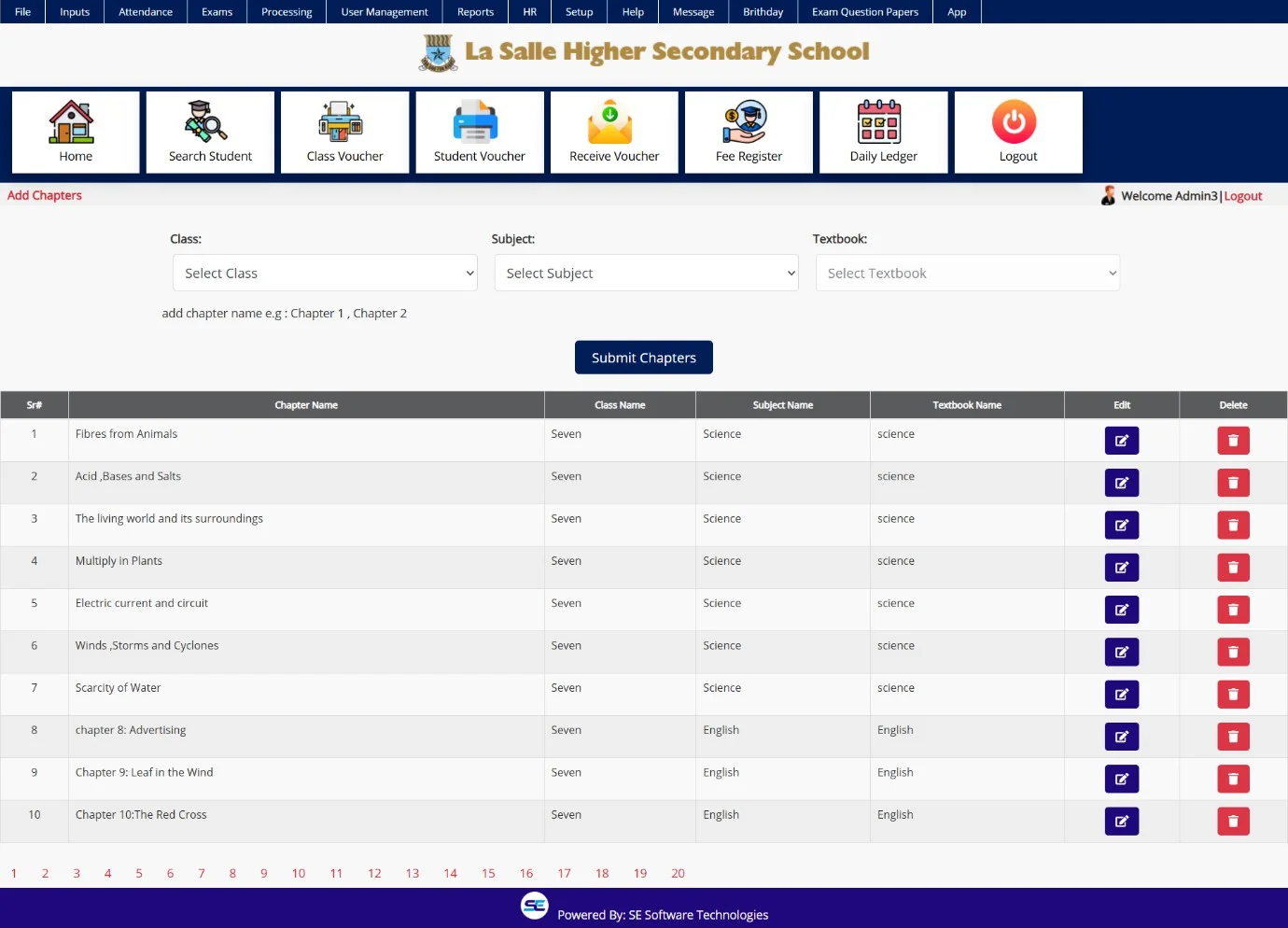Open the Class Voucher printer icon
1288x928 pixels.
(342, 122)
